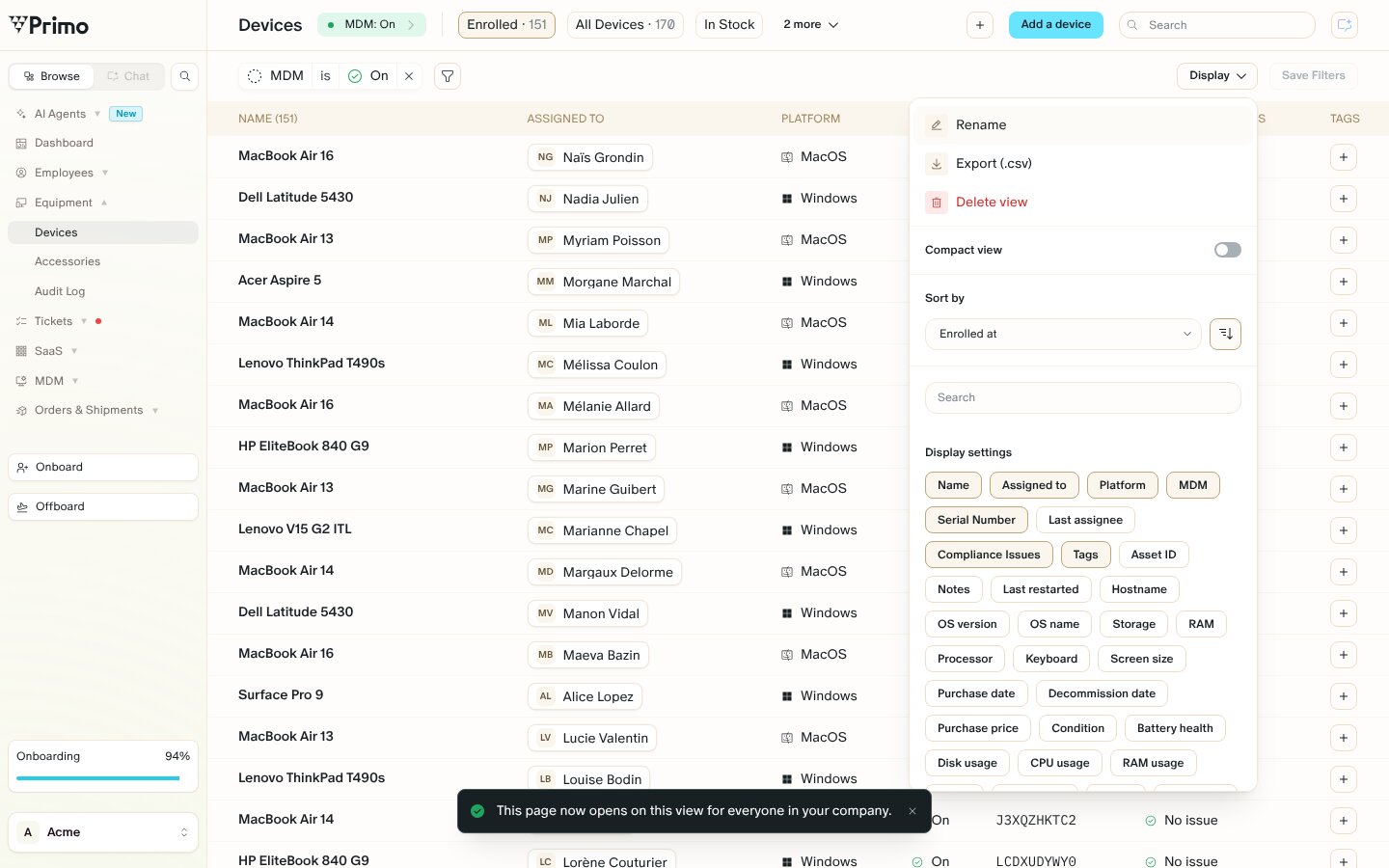Enable the Last assignee column chip
This screenshot has width=1389, height=868.
click(1085, 520)
